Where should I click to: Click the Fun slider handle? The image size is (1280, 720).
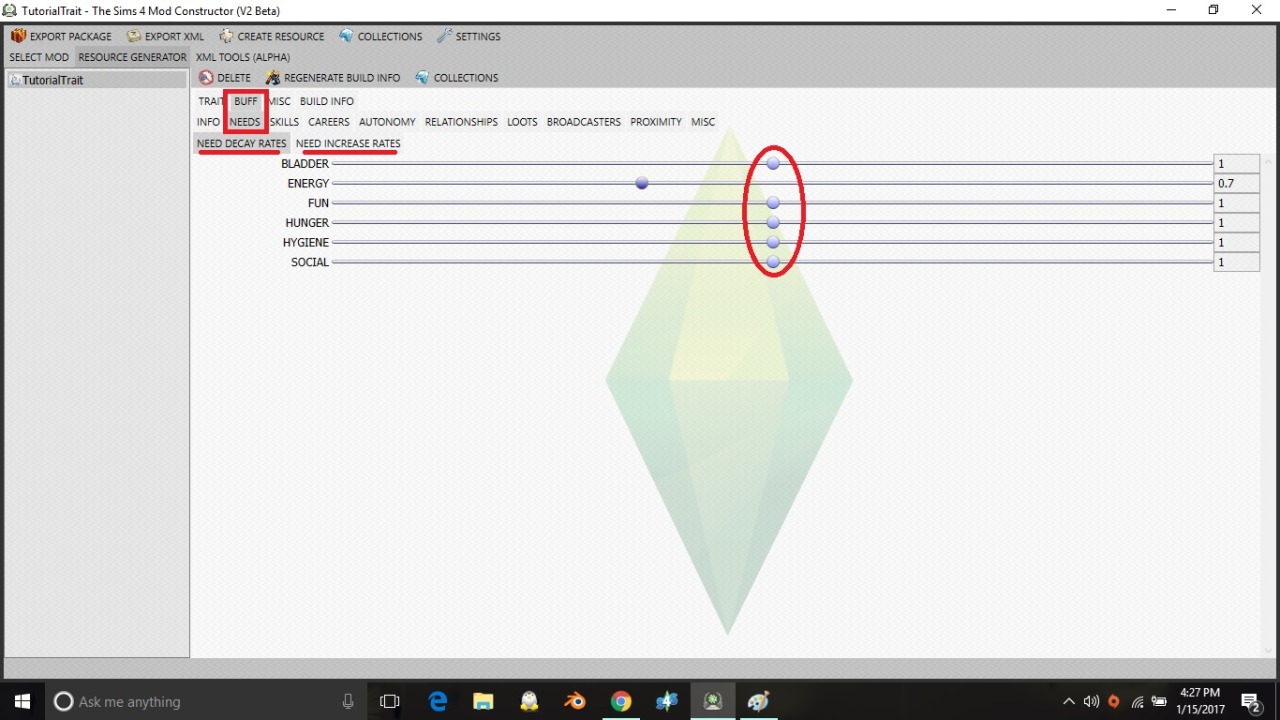[x=773, y=203]
